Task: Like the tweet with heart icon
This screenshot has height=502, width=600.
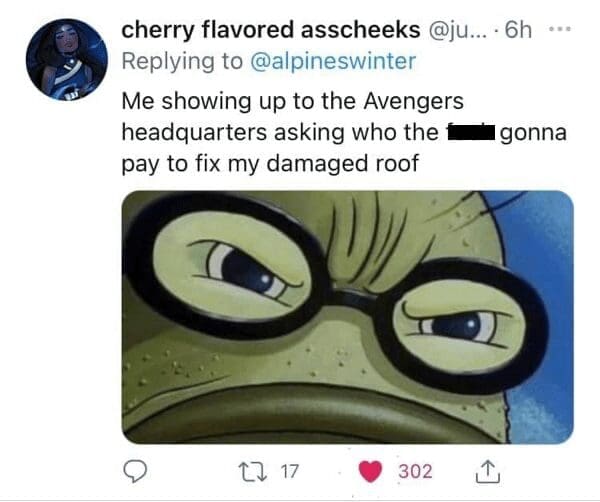Action: point(370,471)
